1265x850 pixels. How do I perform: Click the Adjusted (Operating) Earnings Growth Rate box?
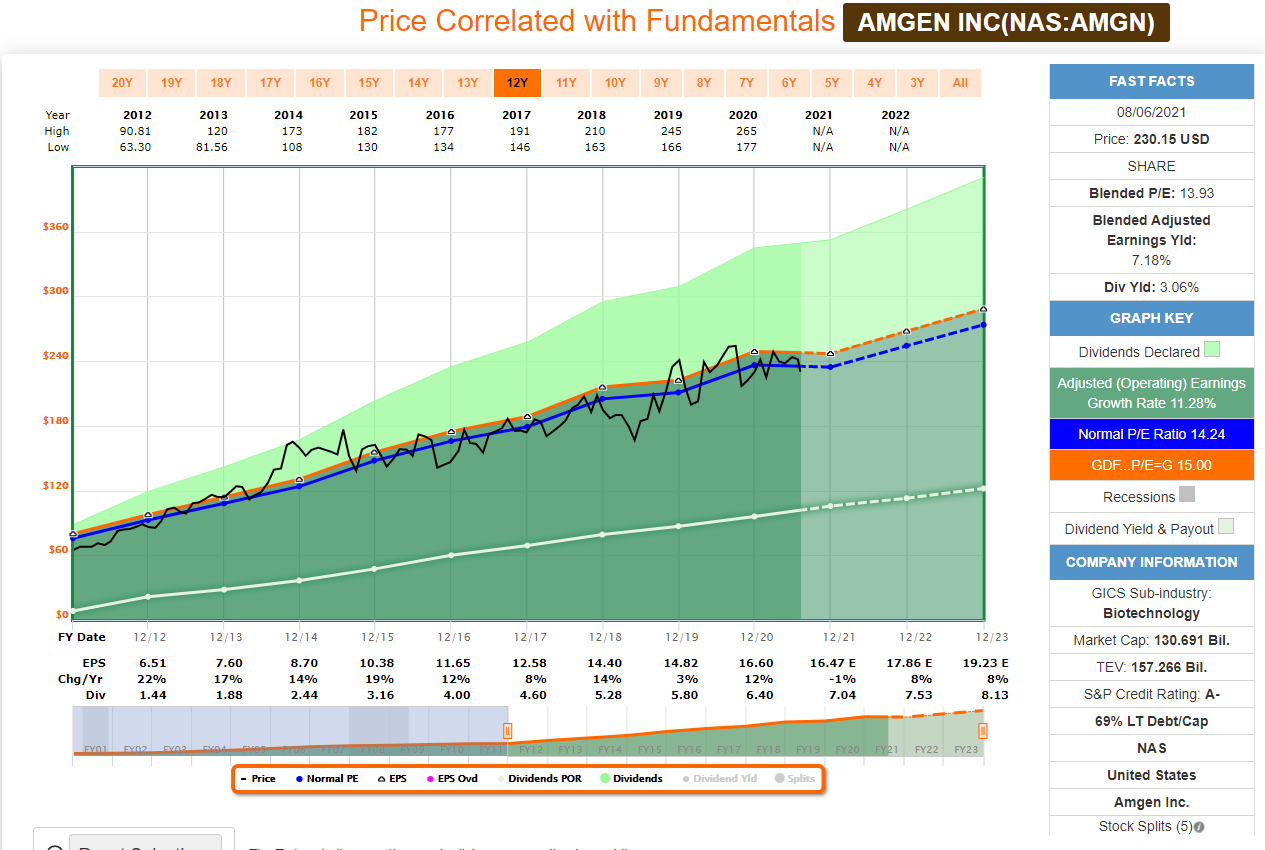1151,393
